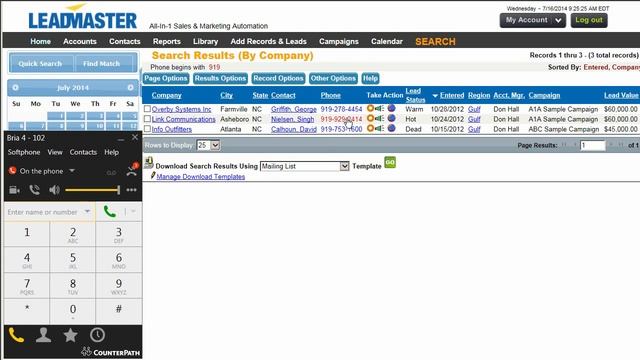Click the missed calls icon with red badge

tap(132, 169)
